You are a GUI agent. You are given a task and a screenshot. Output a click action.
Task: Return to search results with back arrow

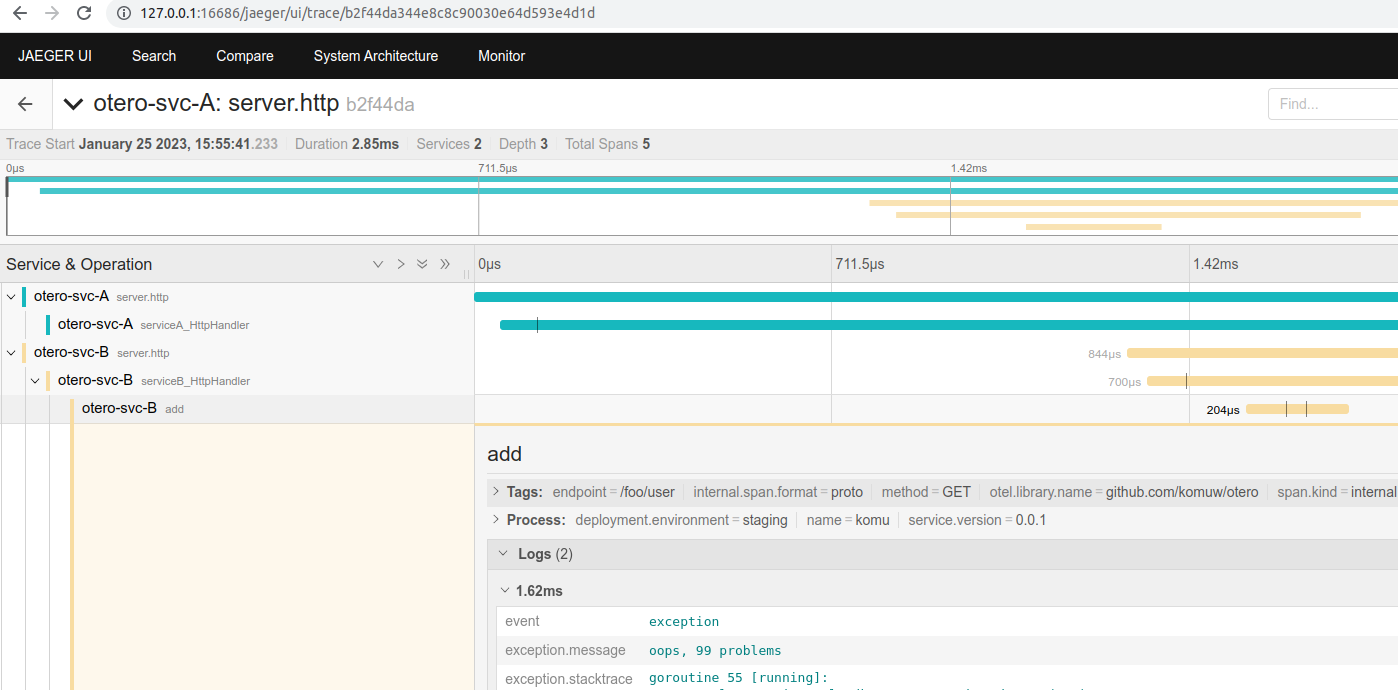tap(25, 104)
